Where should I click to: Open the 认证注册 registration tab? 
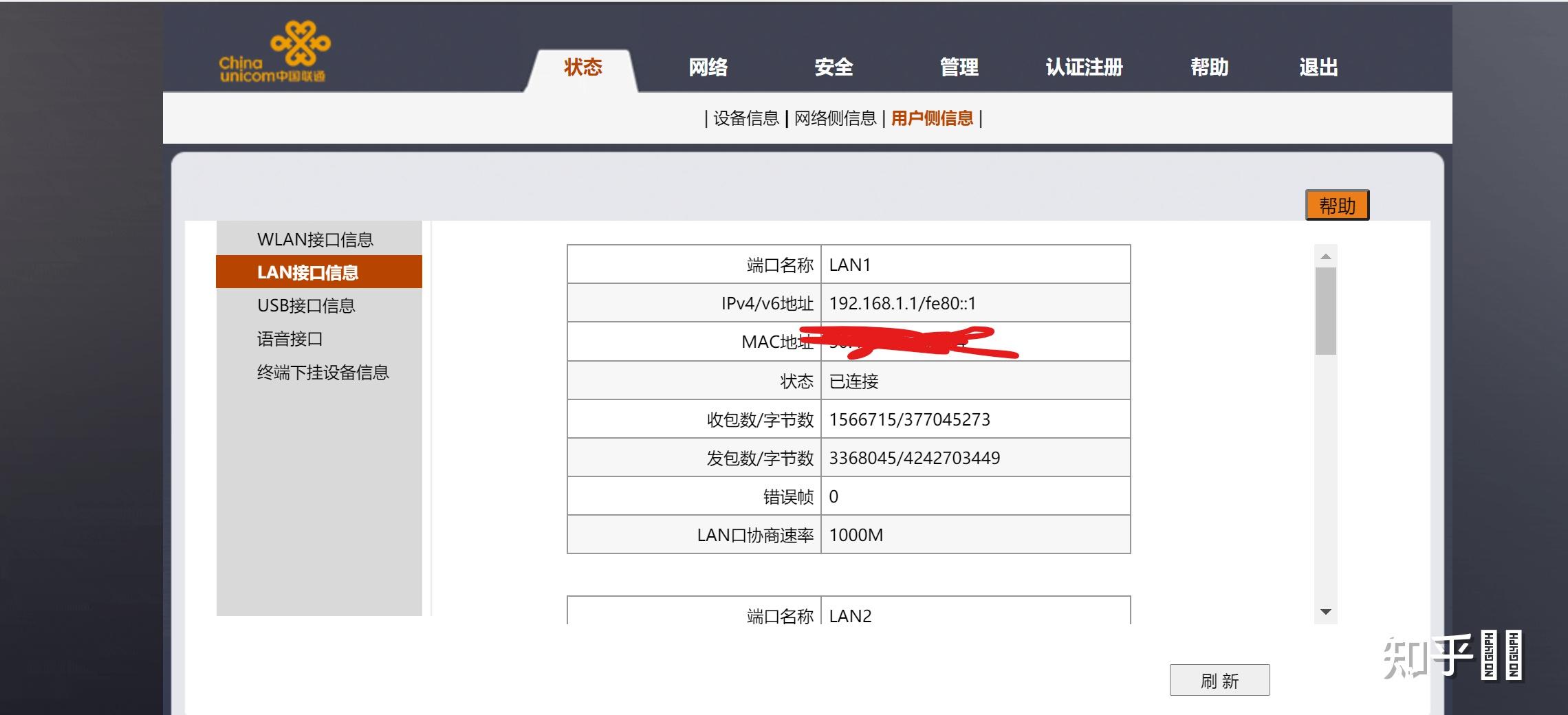point(1084,67)
